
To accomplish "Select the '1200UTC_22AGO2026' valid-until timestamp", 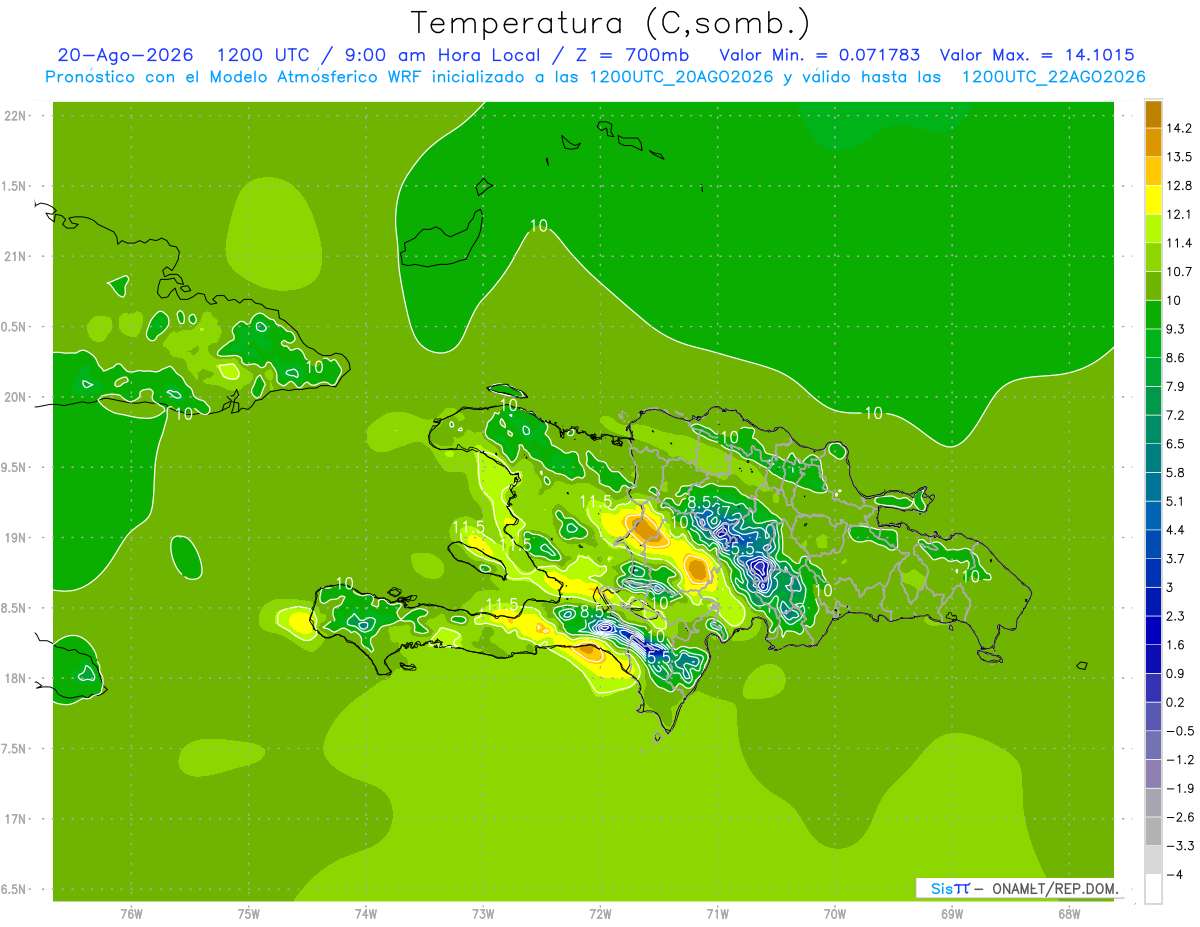I will (x=1053, y=77).
